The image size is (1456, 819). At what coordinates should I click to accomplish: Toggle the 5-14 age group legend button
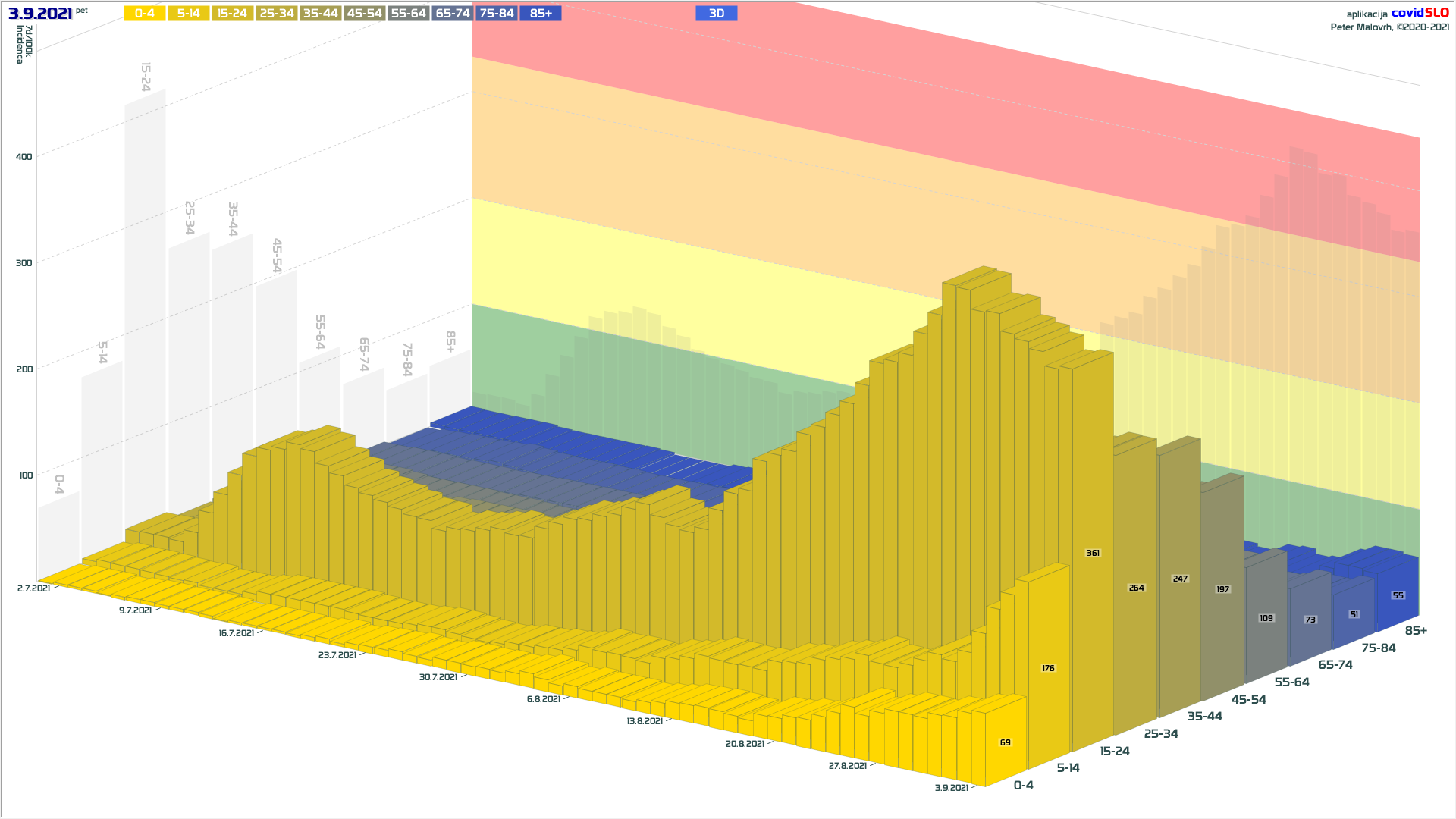188,14
